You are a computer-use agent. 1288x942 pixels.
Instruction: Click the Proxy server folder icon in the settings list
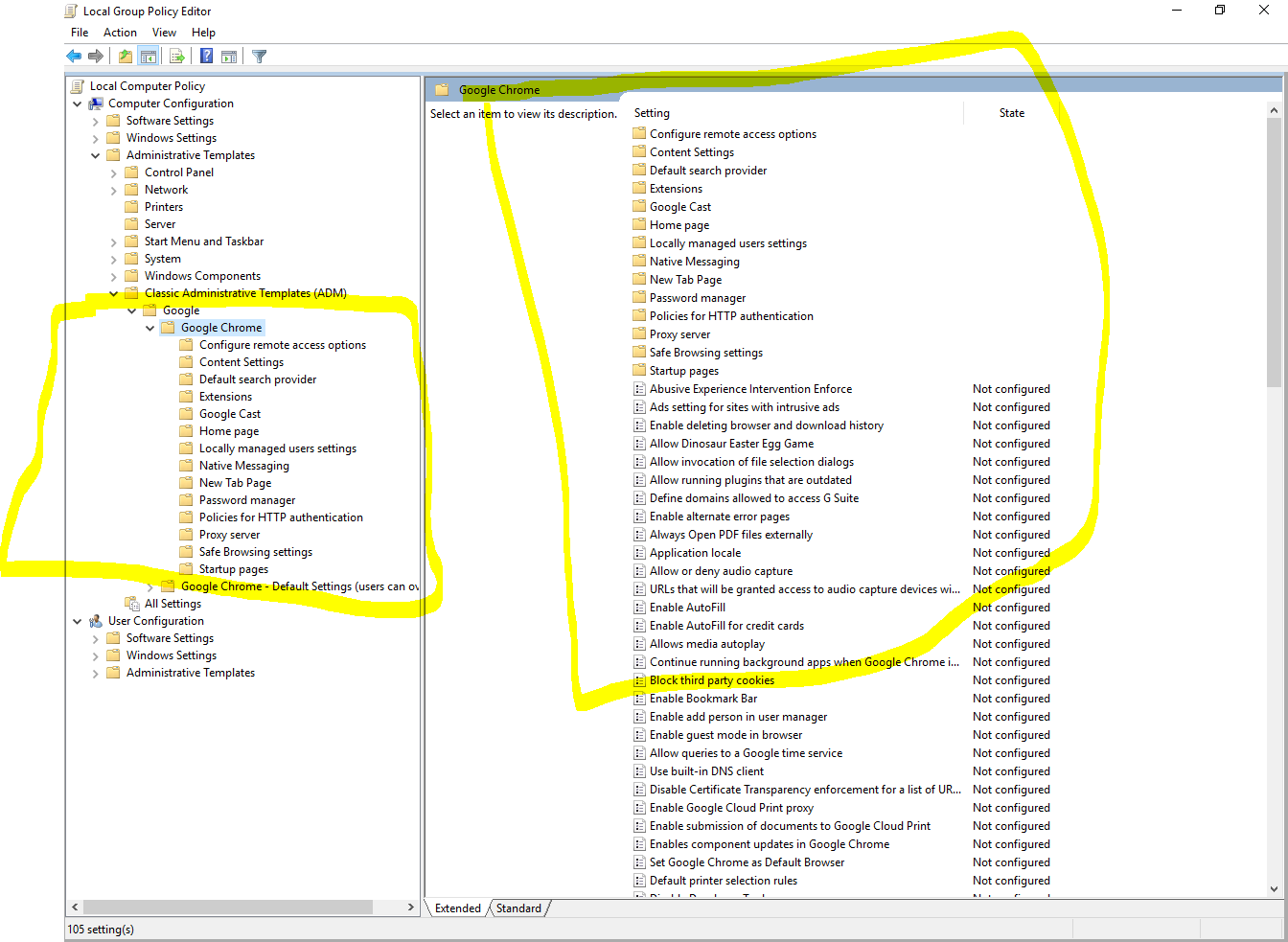coord(639,334)
